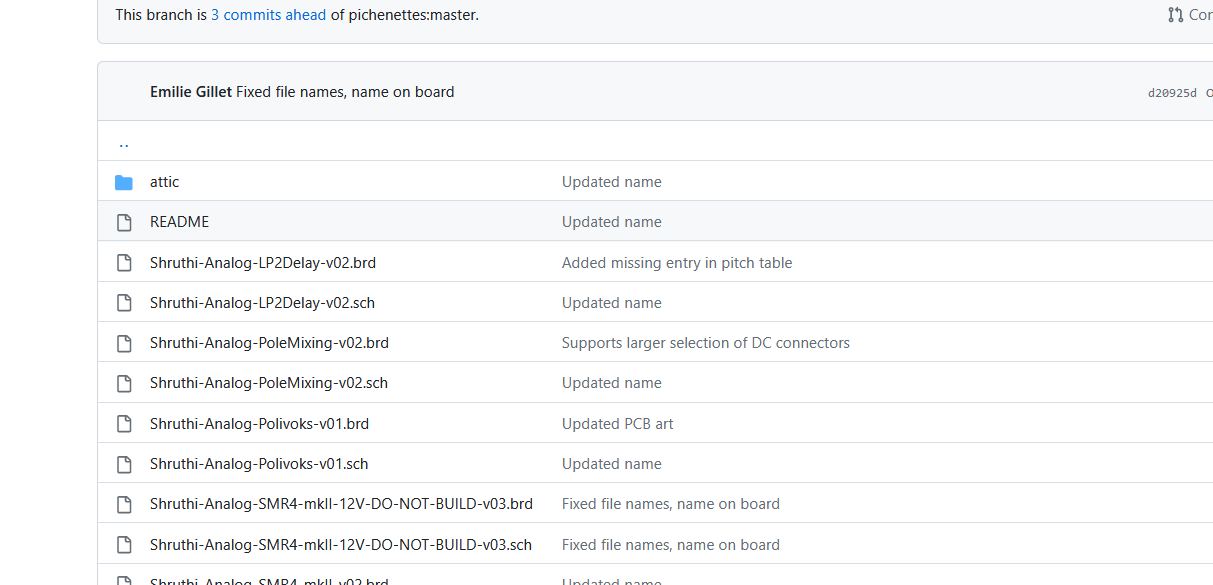Open Shruthi-Analog-Polivoks-v01.sch file
Screen dimensions: 1213x585
[x=259, y=464]
